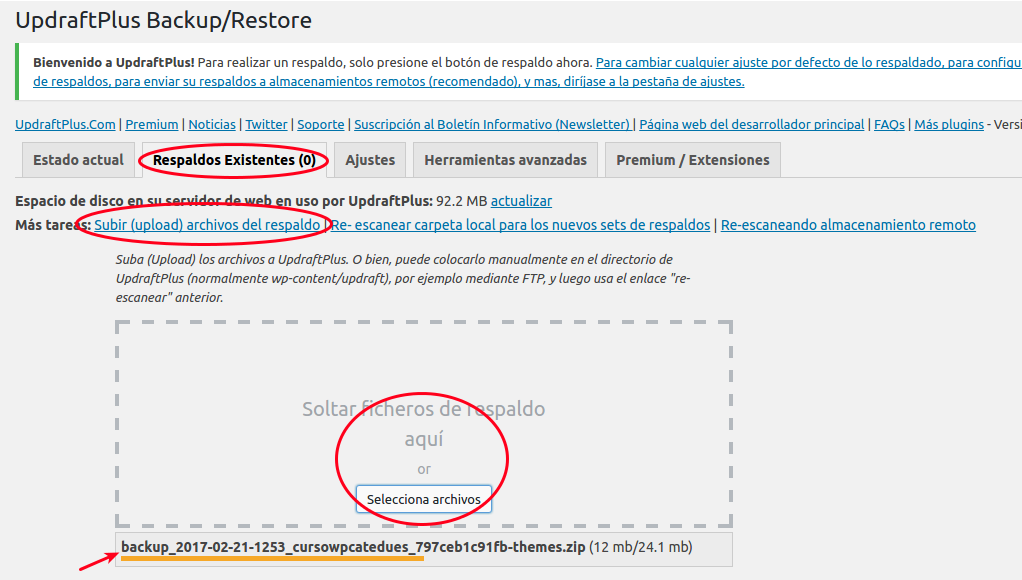This screenshot has width=1022, height=580.
Task: Open the newsletter subscription link
Action: click(x=492, y=124)
